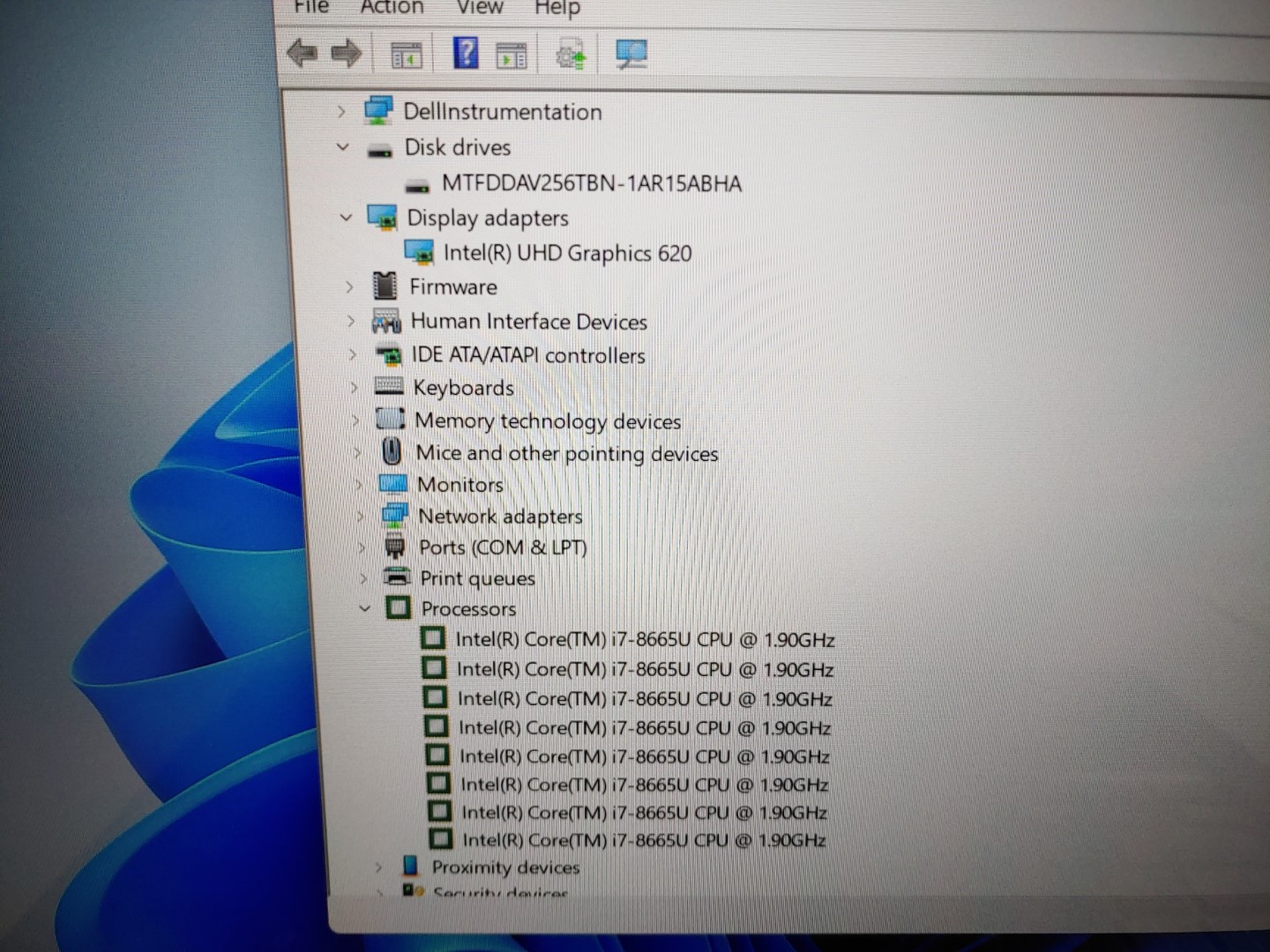Screen dimensions: 1270x952
Task: Select the DellInstrumentation computer icon
Action: pos(378,110)
